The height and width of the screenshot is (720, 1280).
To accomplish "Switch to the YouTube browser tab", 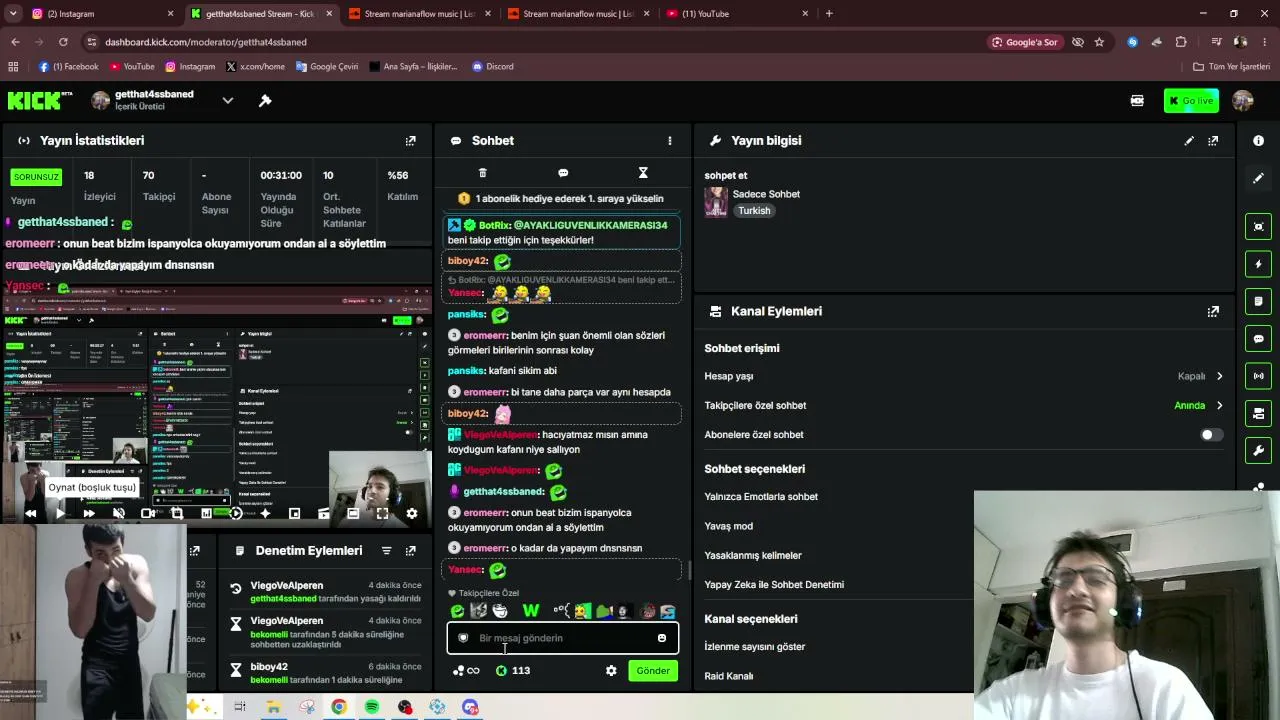I will point(736,14).
